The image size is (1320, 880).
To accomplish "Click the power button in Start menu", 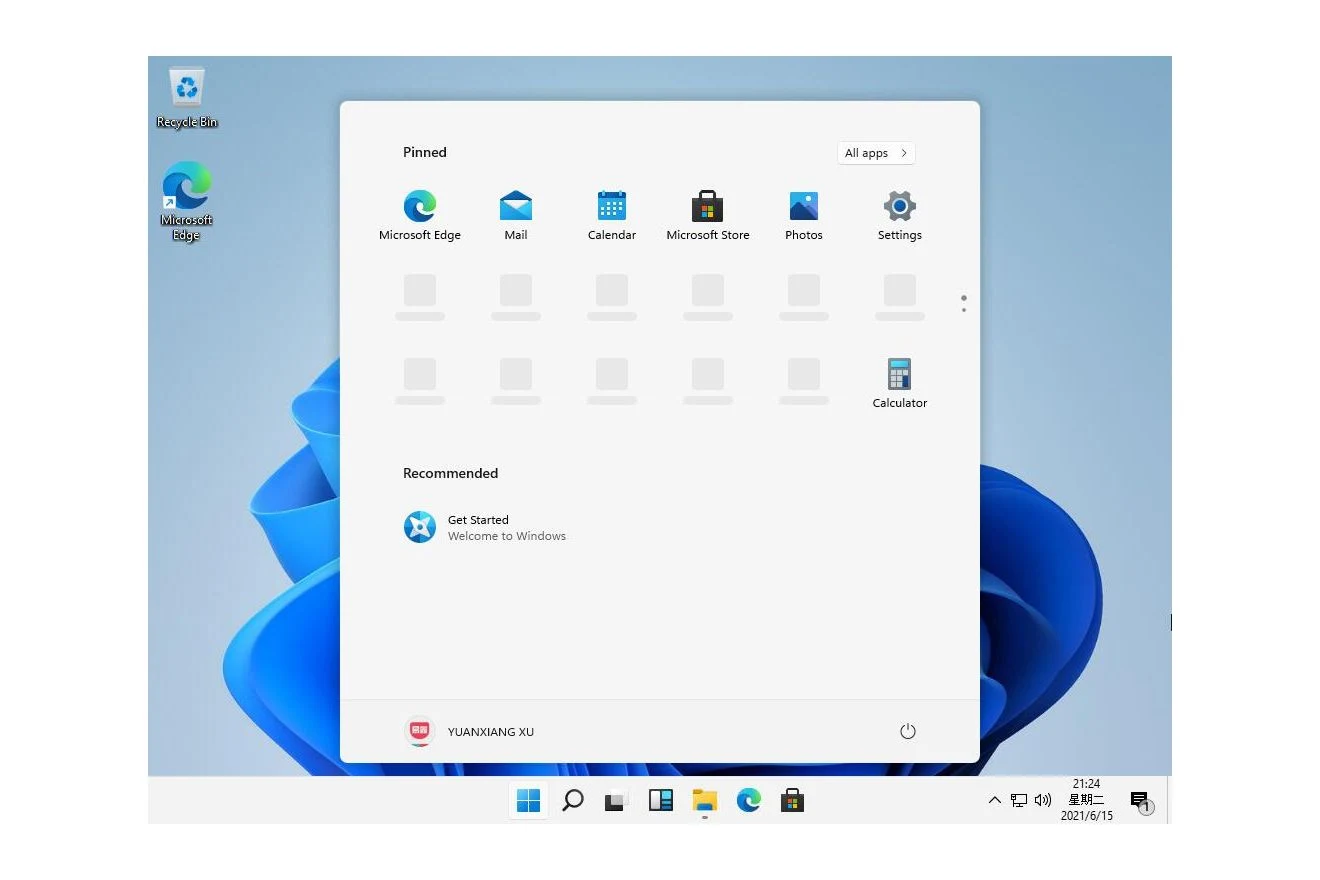I will (x=907, y=732).
